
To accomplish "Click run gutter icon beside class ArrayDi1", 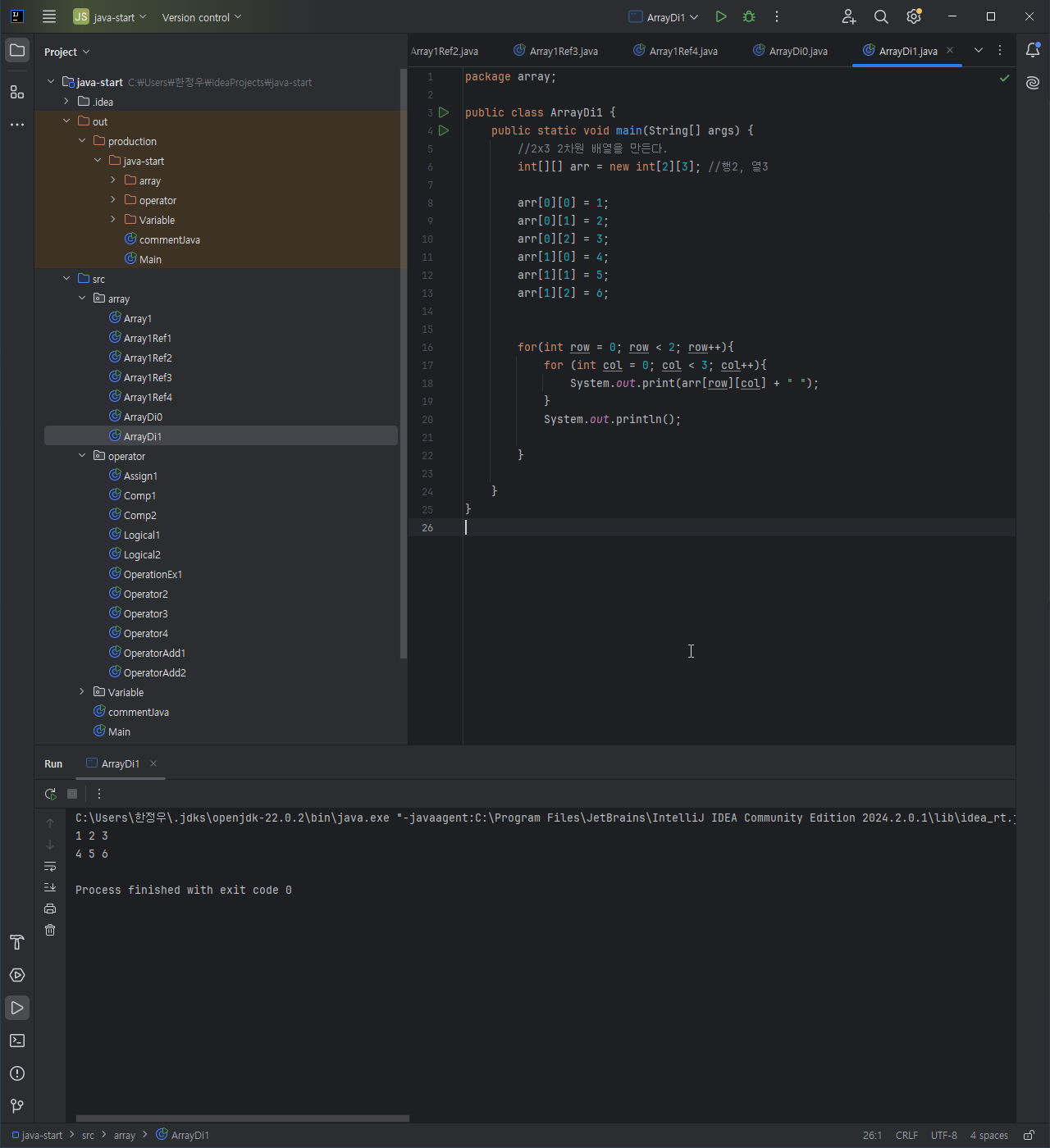I will coord(444,112).
